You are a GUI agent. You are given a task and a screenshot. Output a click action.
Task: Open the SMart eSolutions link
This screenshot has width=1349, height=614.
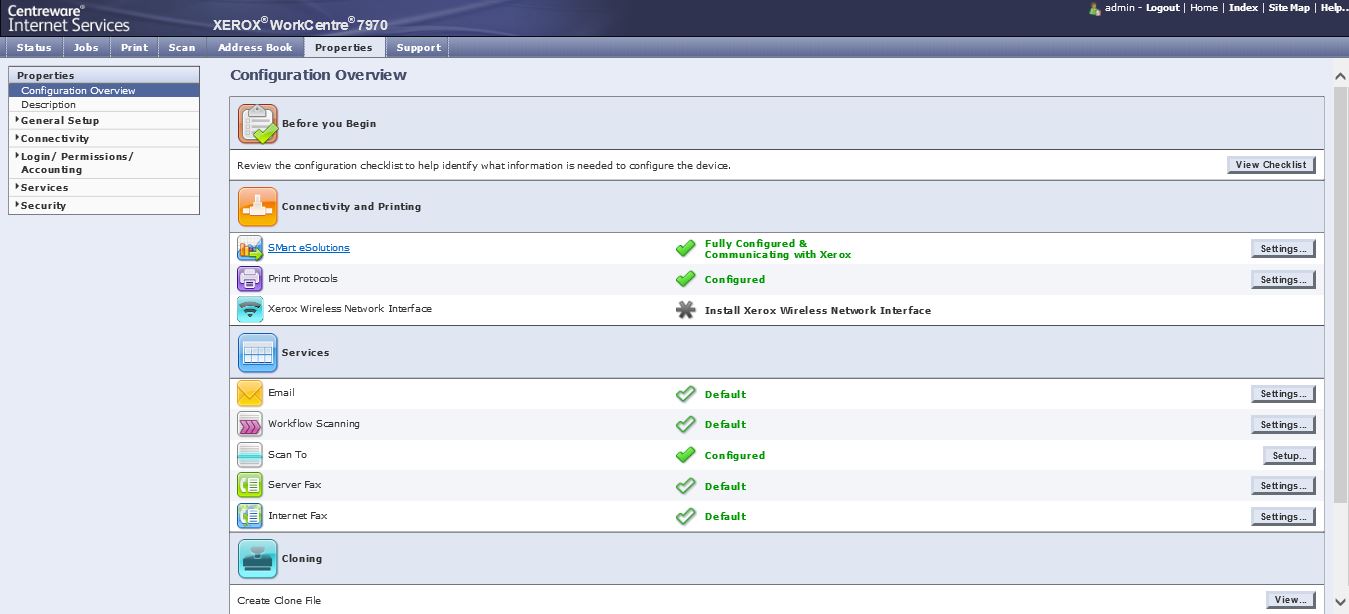[309, 247]
